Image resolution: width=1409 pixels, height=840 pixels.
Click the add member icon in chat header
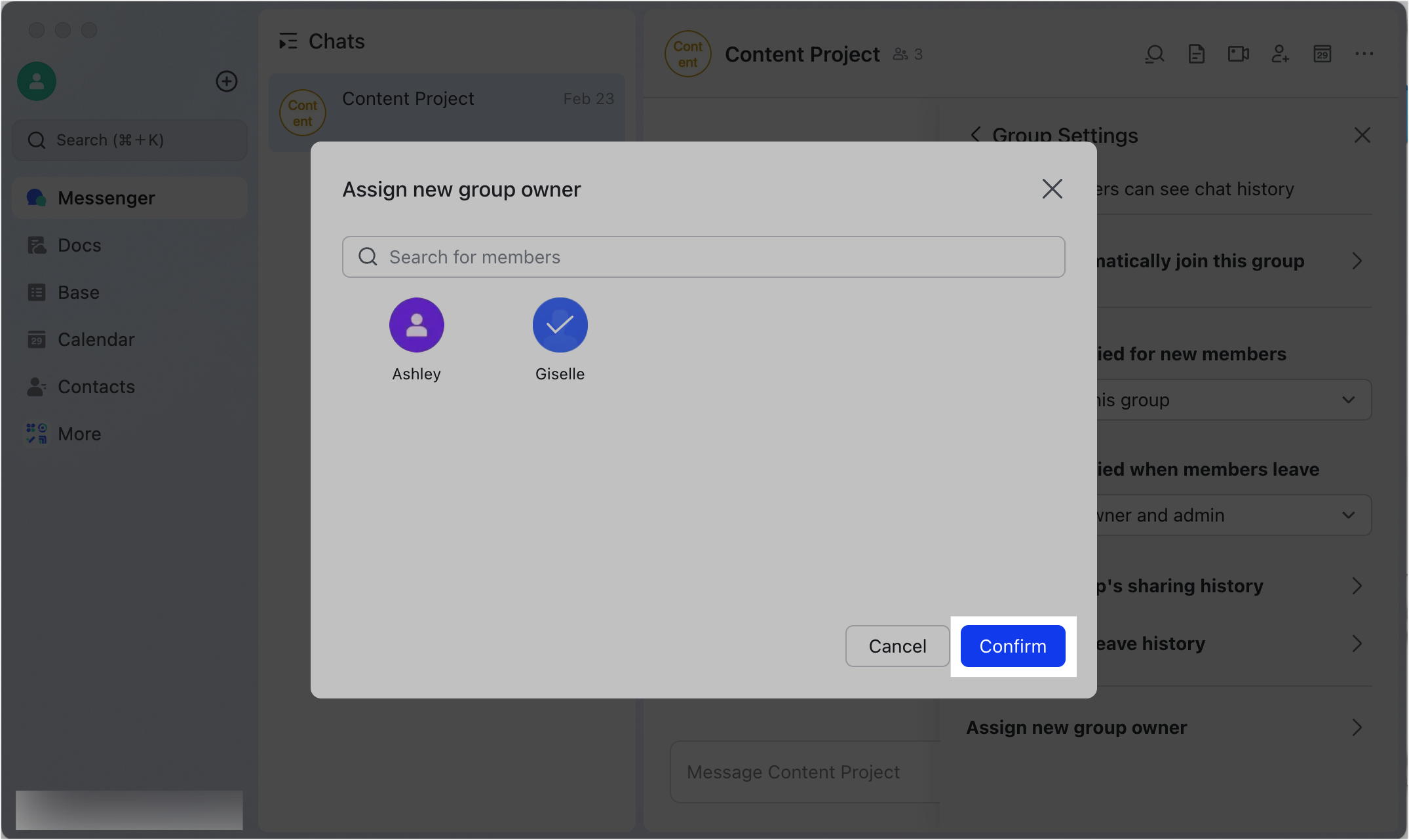[1281, 54]
